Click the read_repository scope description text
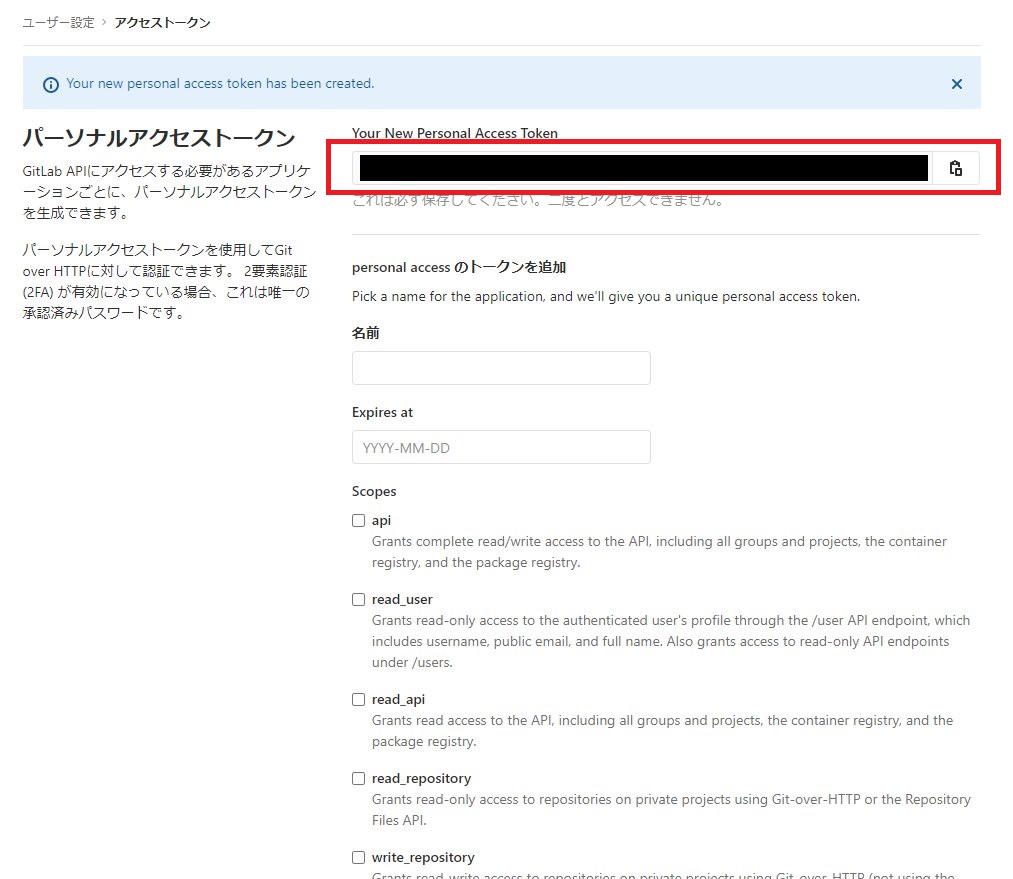 click(671, 810)
